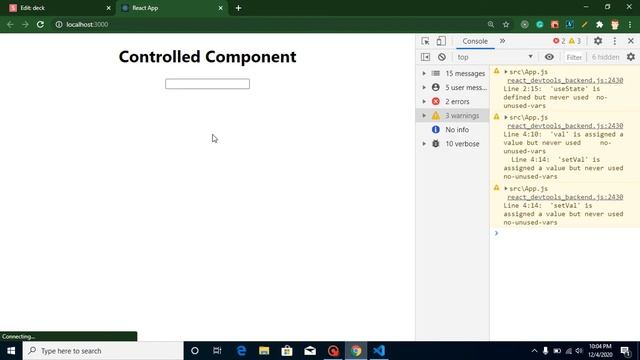The image size is (640, 360).
Task: Open the 'top' JavaScript context dropdown
Action: tap(495, 57)
